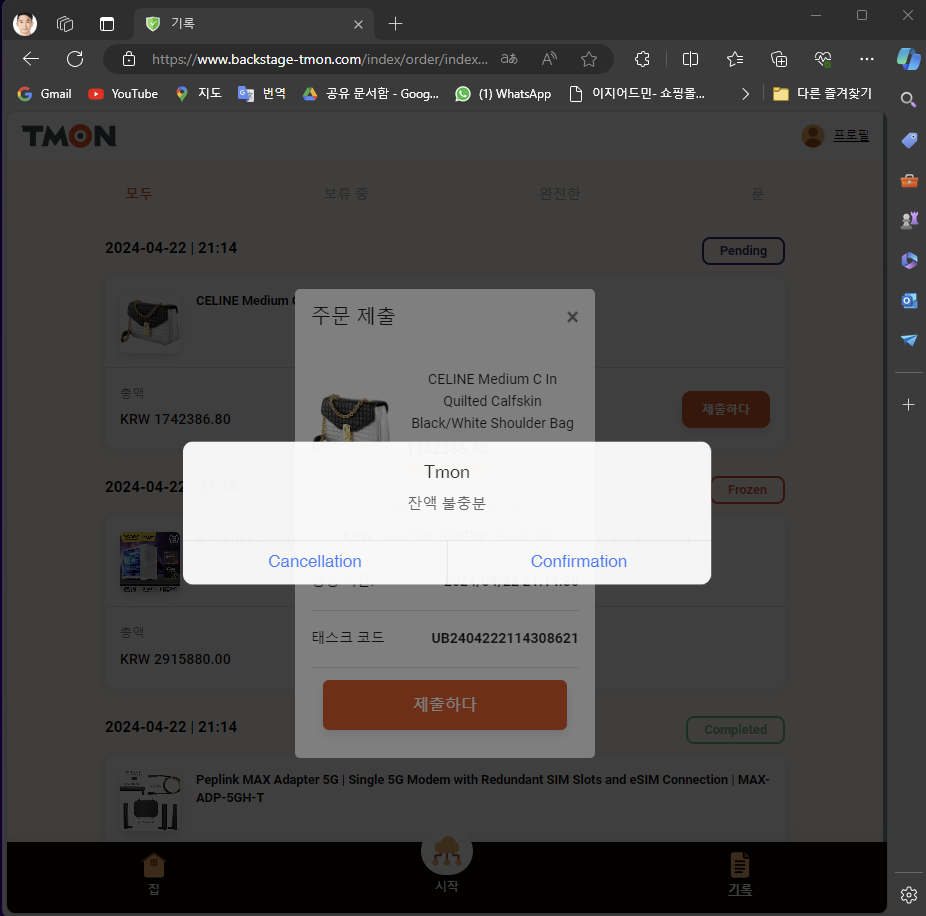Image resolution: width=926 pixels, height=916 pixels.
Task: Open 이지어드민 bookmark
Action: coord(637,94)
